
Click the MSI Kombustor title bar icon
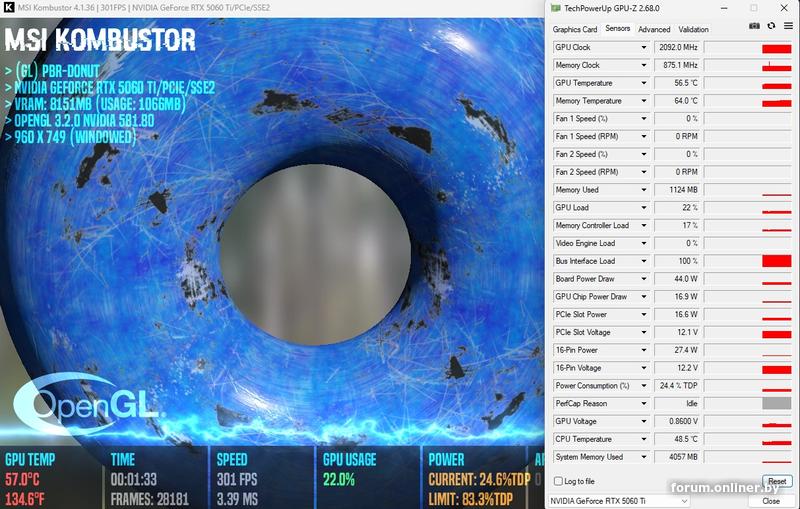tap(9, 8)
